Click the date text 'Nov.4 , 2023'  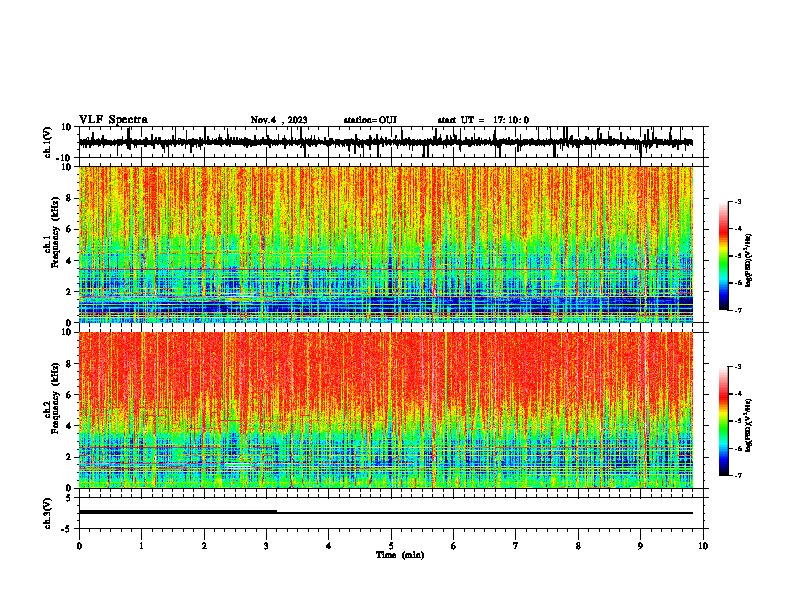click(279, 120)
